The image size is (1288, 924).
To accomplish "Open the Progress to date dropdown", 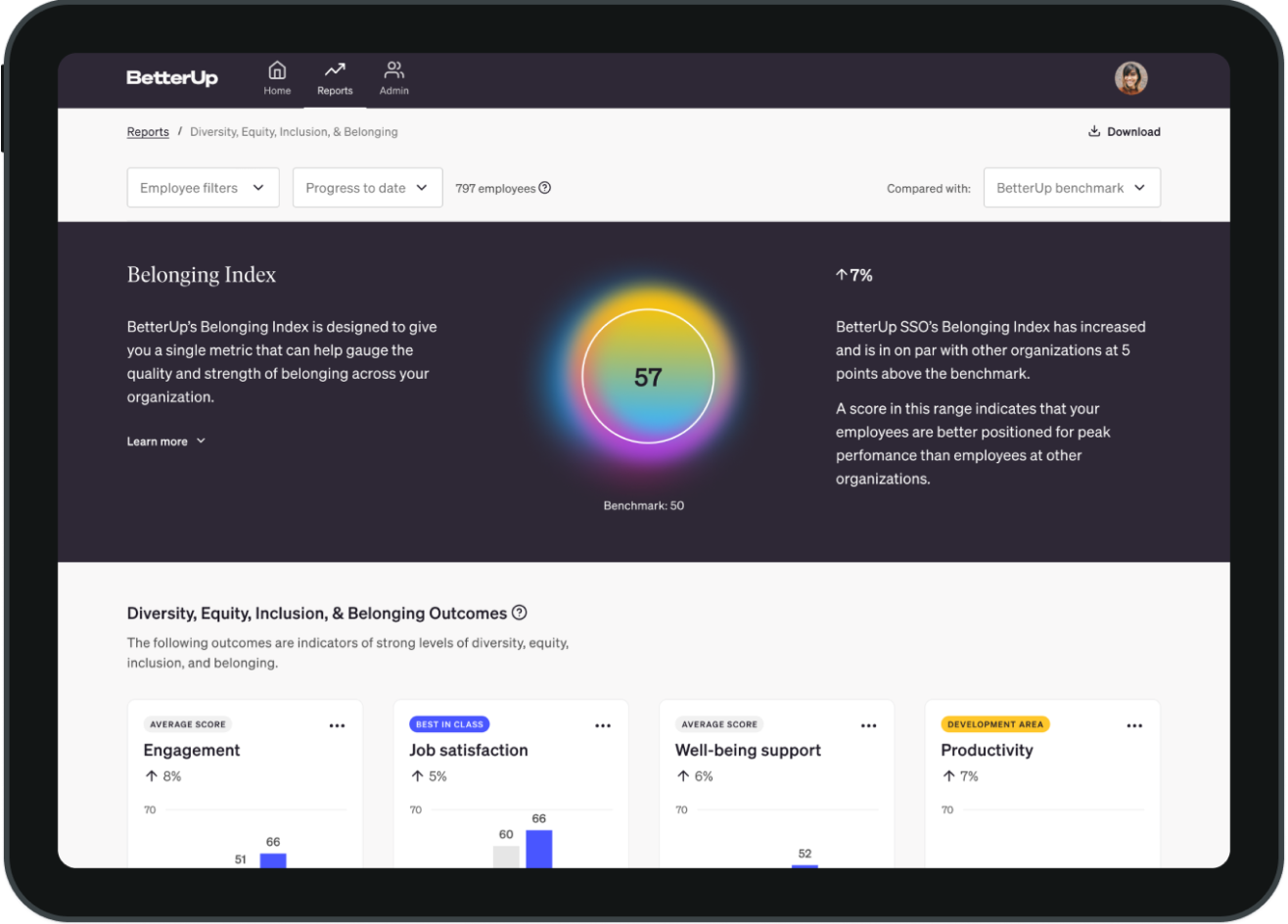I will (x=367, y=188).
